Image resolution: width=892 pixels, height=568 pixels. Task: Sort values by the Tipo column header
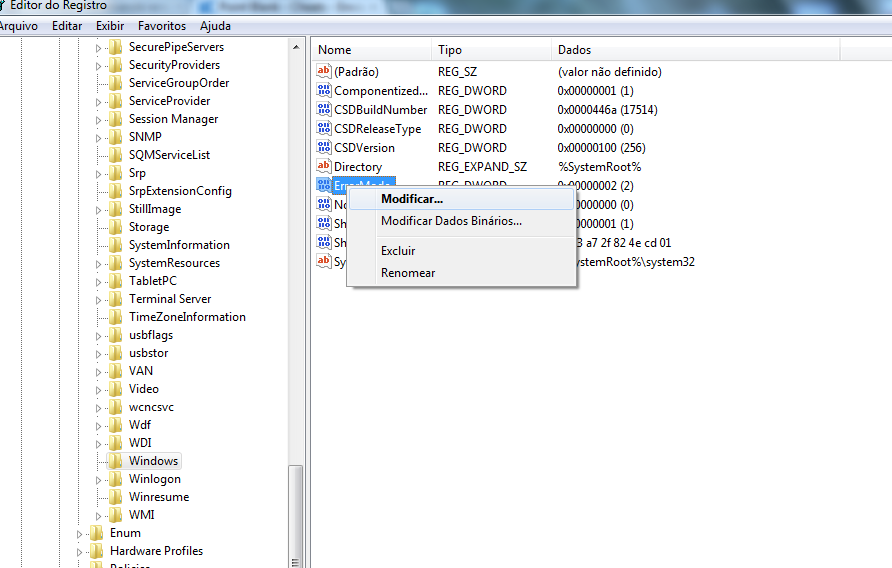(450, 50)
